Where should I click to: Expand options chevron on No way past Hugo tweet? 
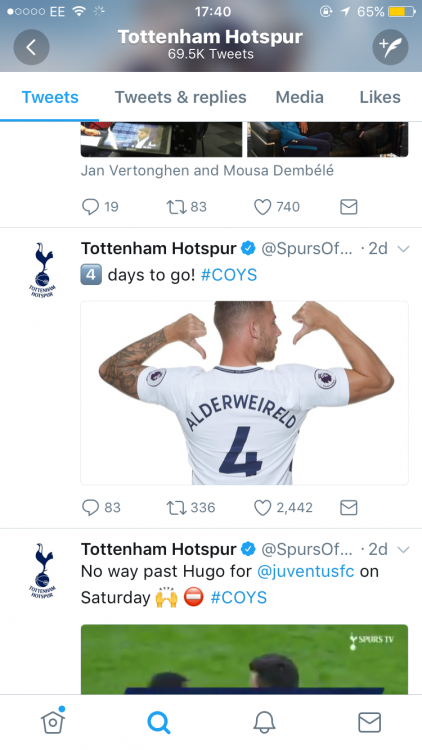point(404,550)
